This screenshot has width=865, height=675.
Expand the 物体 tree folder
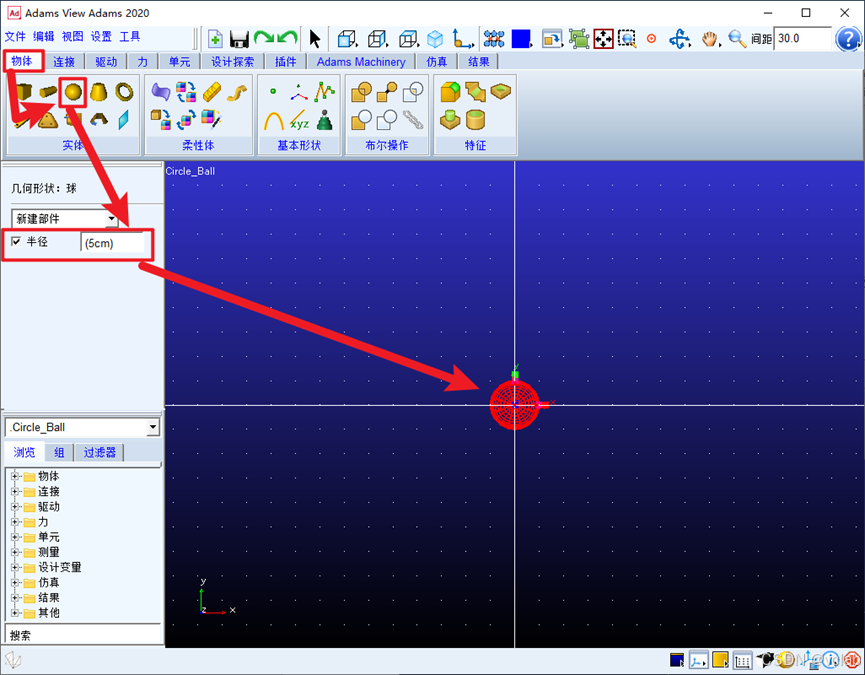point(15,476)
